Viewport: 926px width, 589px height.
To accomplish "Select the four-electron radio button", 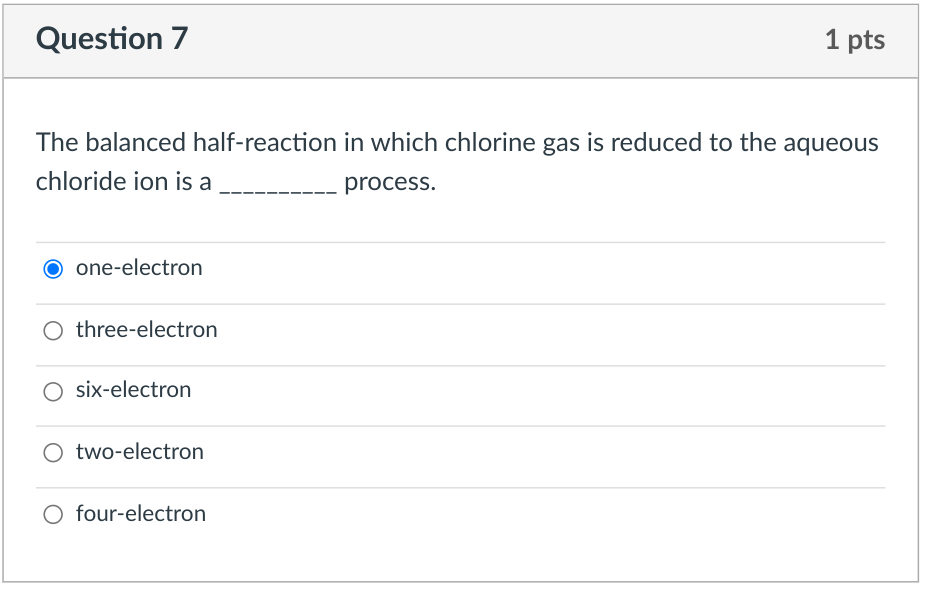I will click(x=53, y=513).
